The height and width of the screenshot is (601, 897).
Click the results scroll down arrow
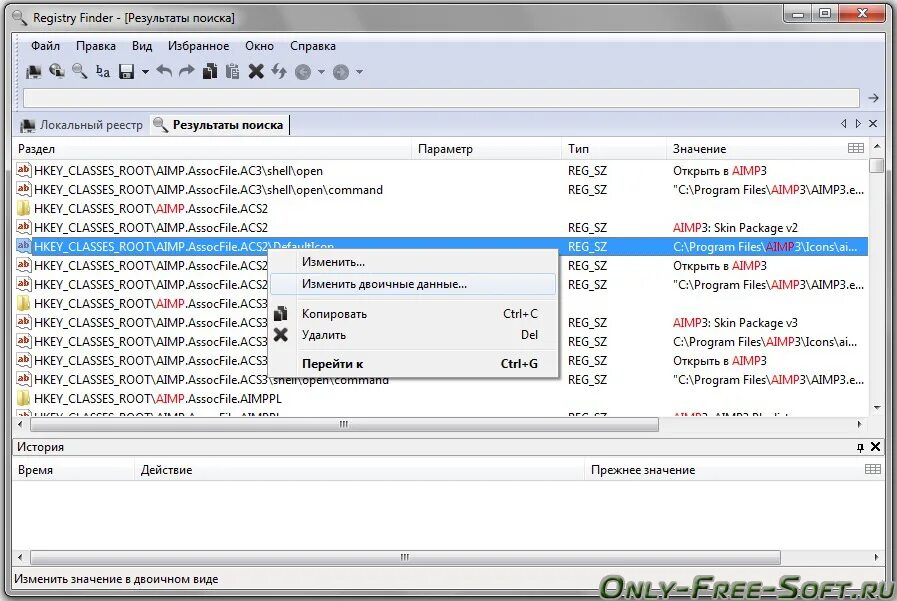click(877, 408)
